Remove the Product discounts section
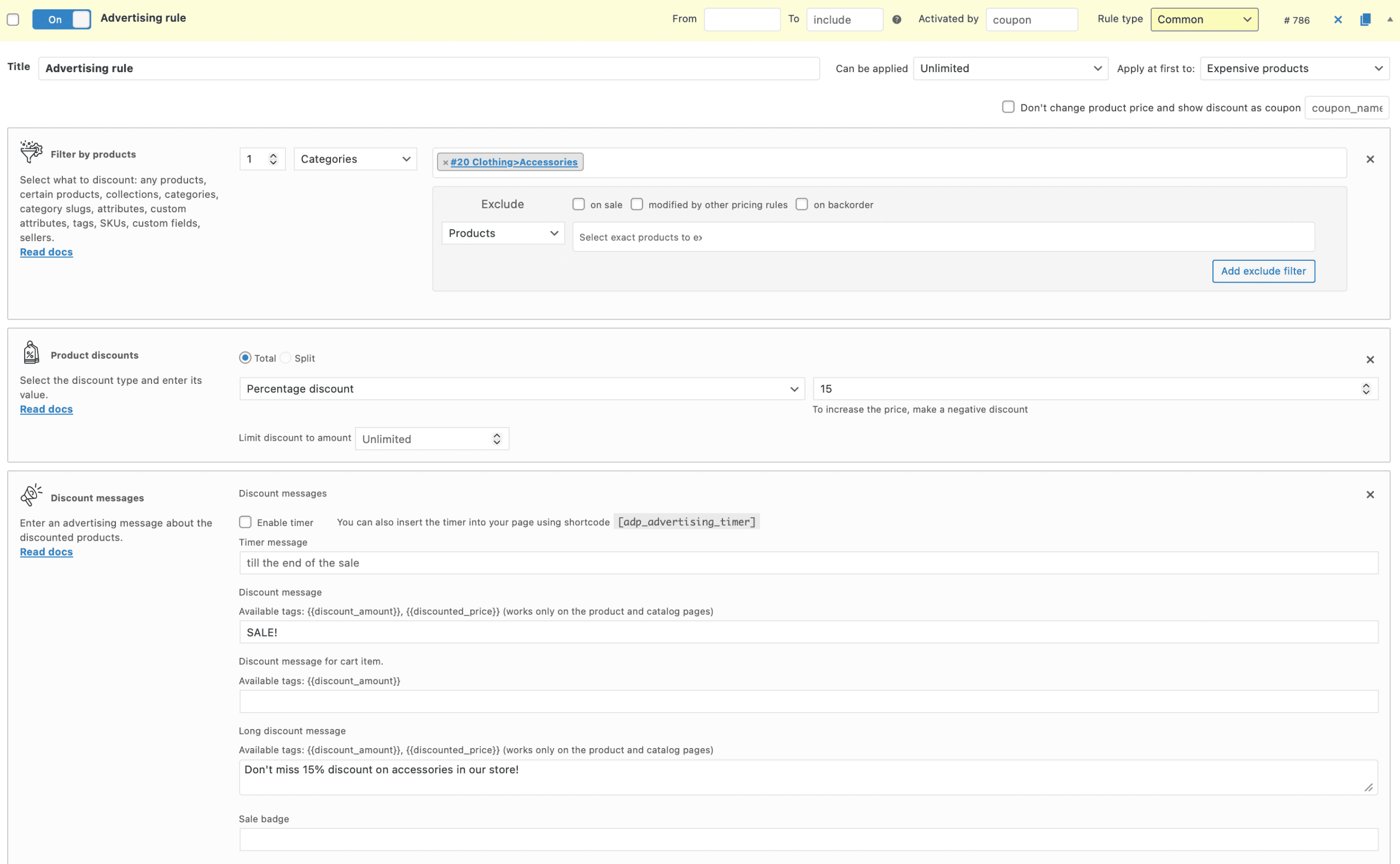 point(1370,360)
